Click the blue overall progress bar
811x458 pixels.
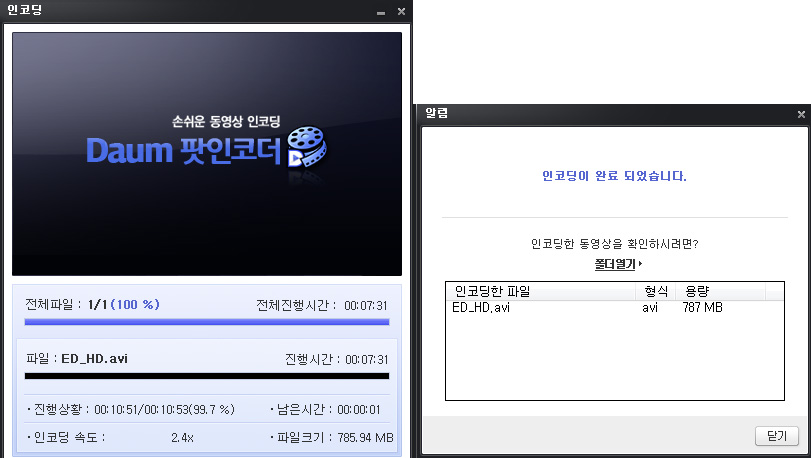coord(207,322)
